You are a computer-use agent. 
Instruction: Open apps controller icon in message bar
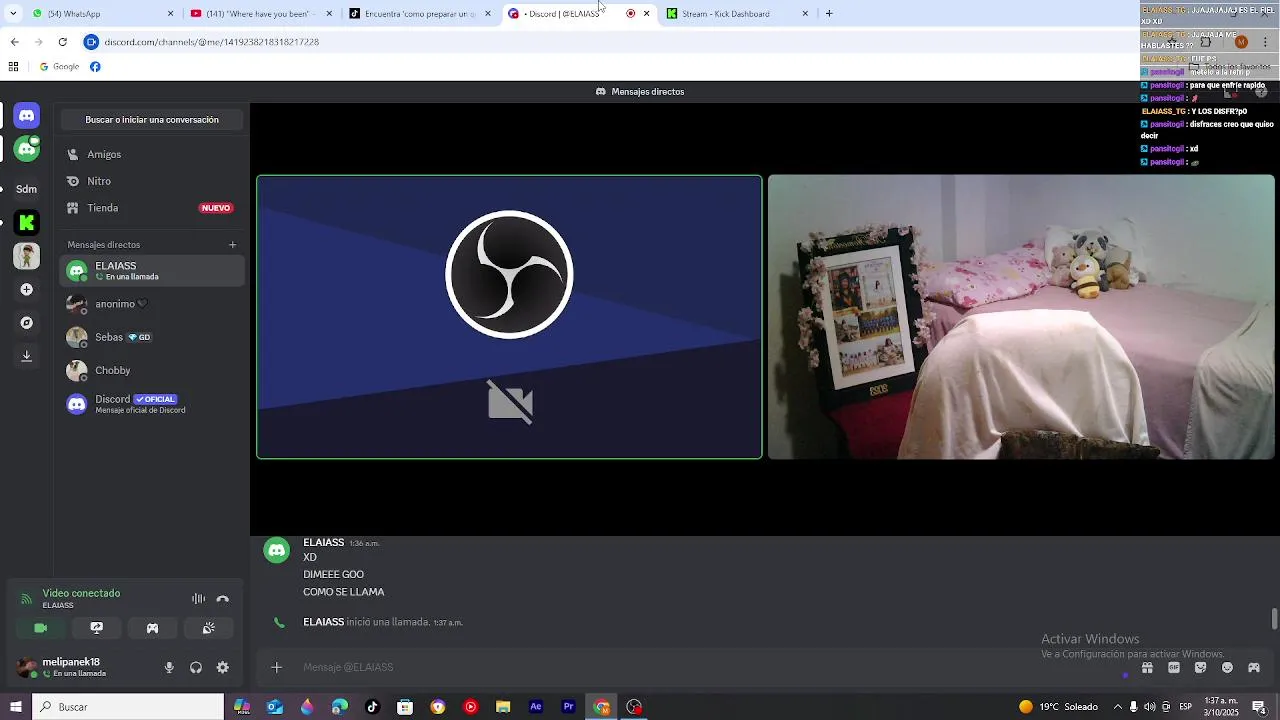tap(1254, 668)
